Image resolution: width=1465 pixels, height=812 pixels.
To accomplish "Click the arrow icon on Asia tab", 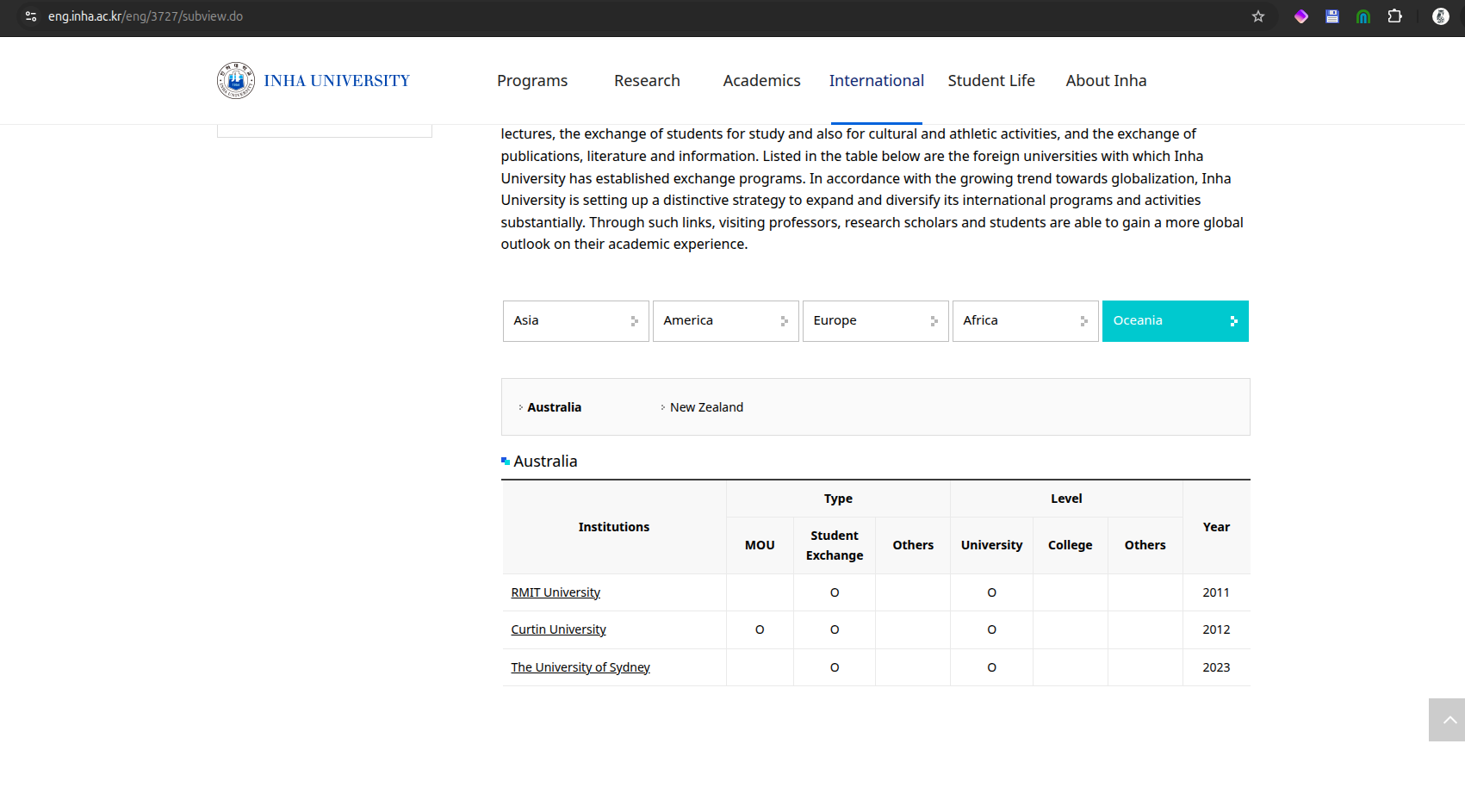I will [x=634, y=321].
